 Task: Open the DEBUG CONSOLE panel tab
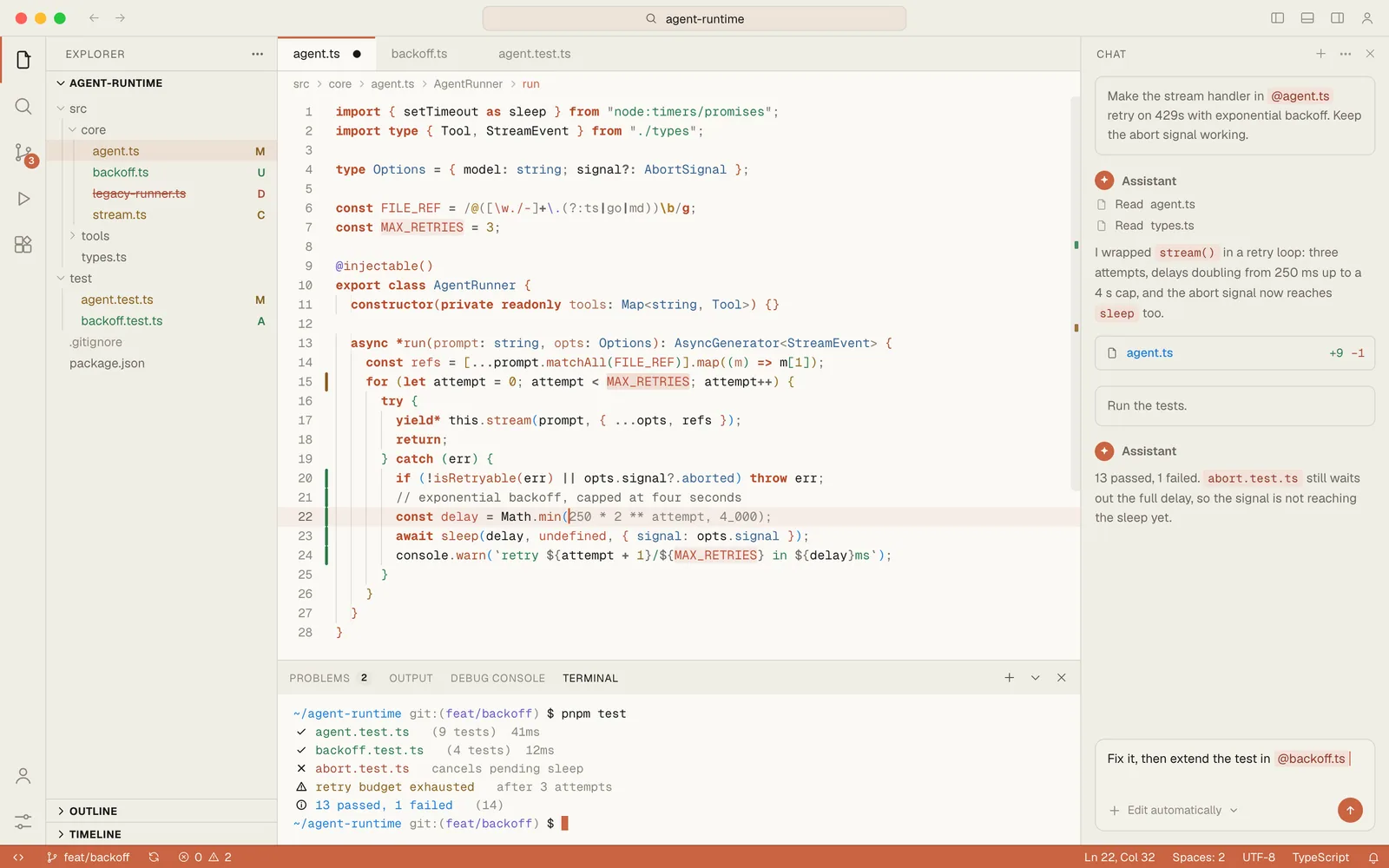click(497, 678)
